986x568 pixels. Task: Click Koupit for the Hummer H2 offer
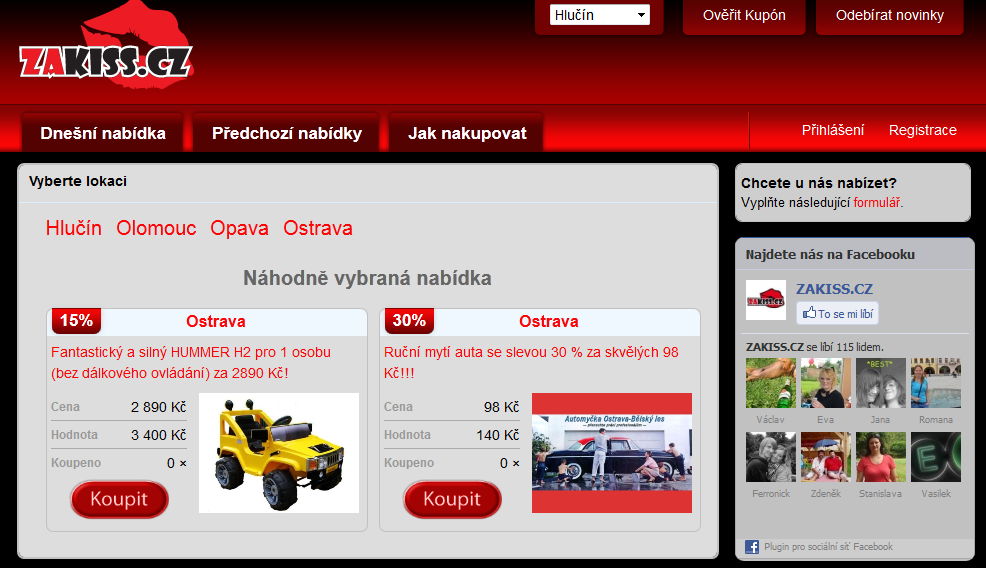tap(119, 499)
